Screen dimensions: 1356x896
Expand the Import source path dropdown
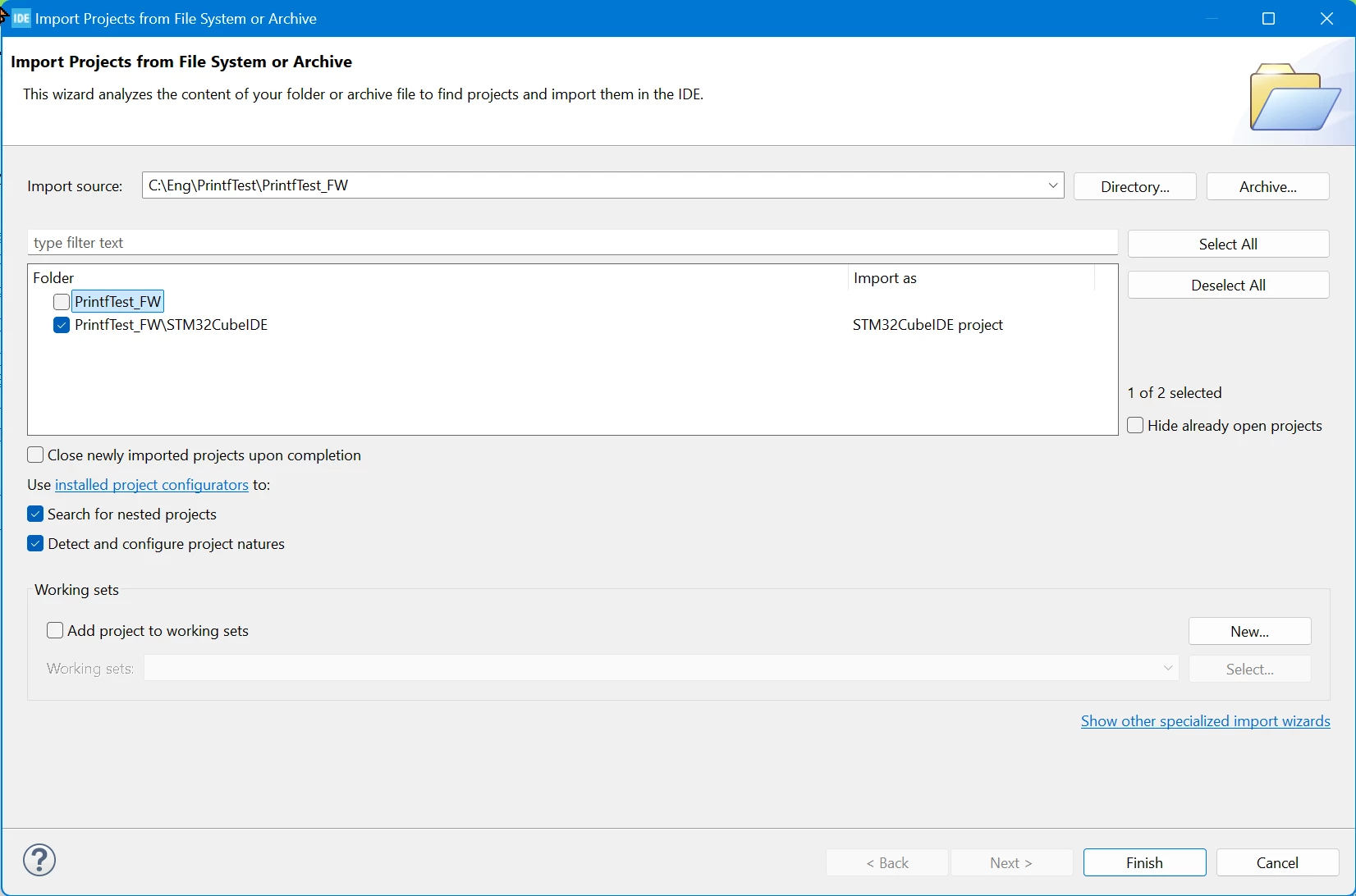1052,185
